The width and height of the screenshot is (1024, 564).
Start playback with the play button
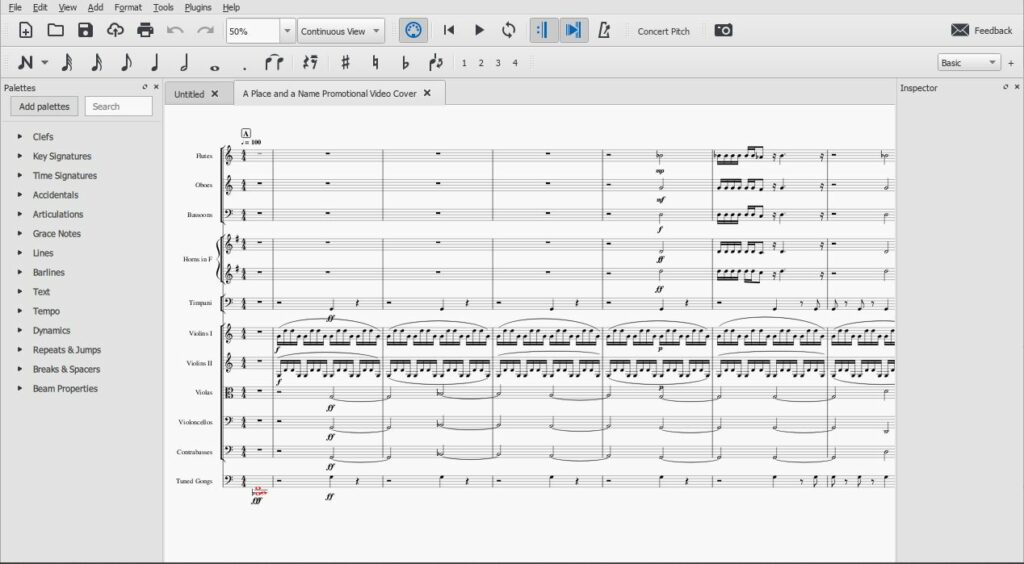479,31
